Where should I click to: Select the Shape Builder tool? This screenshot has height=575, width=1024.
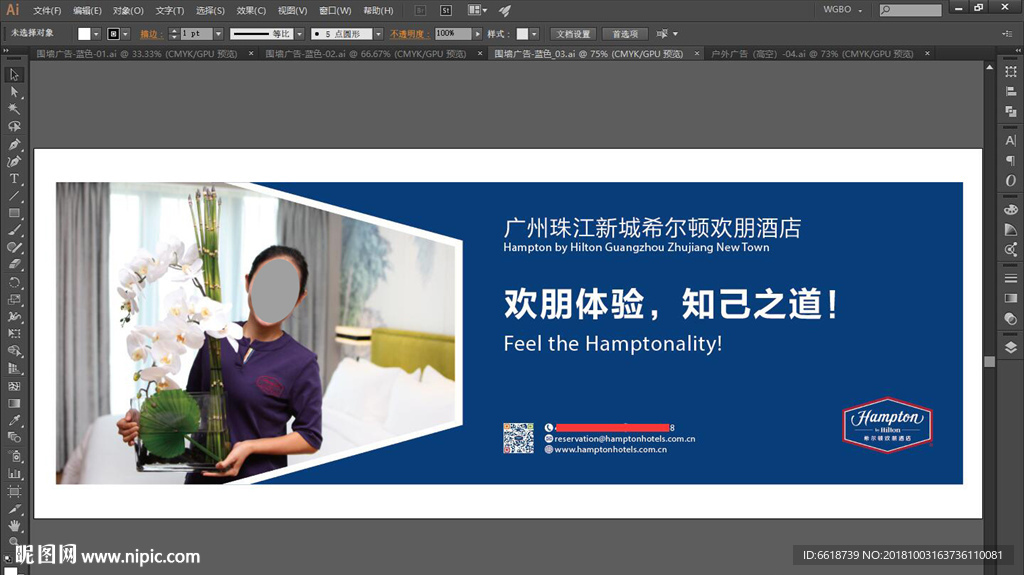(x=14, y=351)
